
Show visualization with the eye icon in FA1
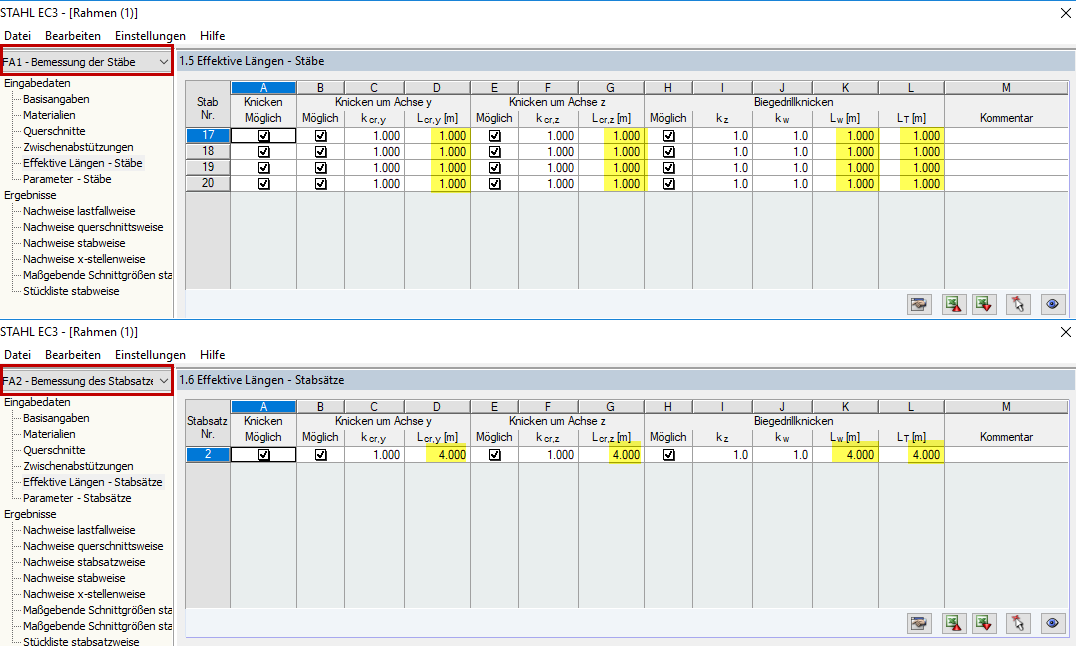point(1052,304)
